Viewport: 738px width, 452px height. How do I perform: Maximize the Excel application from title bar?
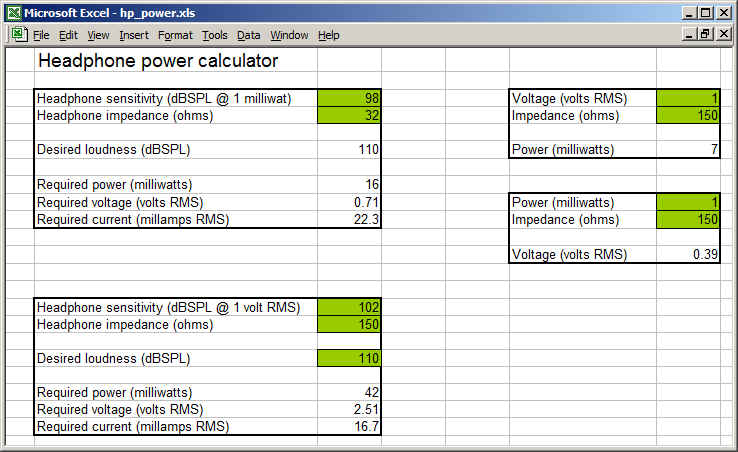(x=706, y=13)
